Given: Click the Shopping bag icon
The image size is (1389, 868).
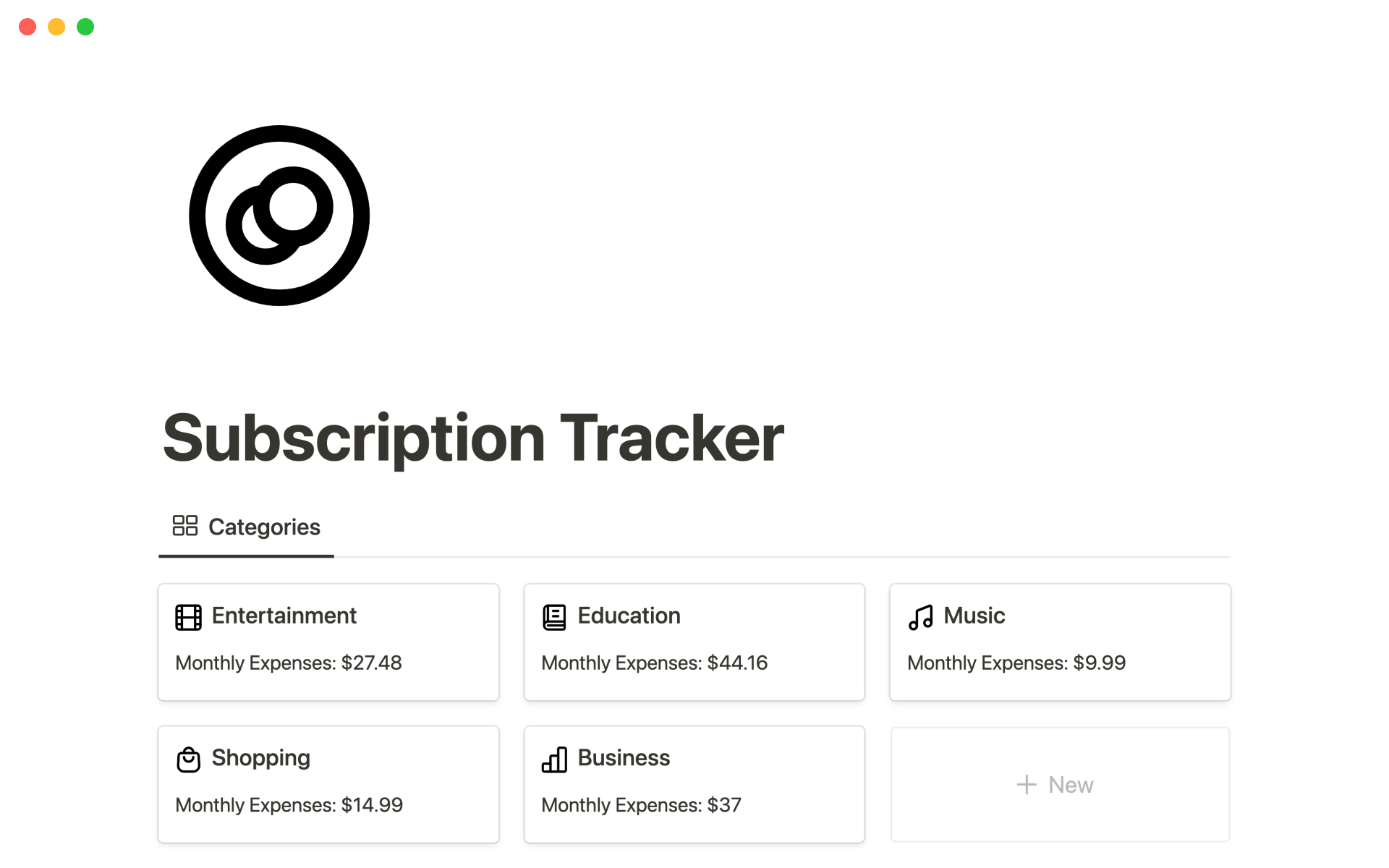Looking at the screenshot, I should [188, 759].
